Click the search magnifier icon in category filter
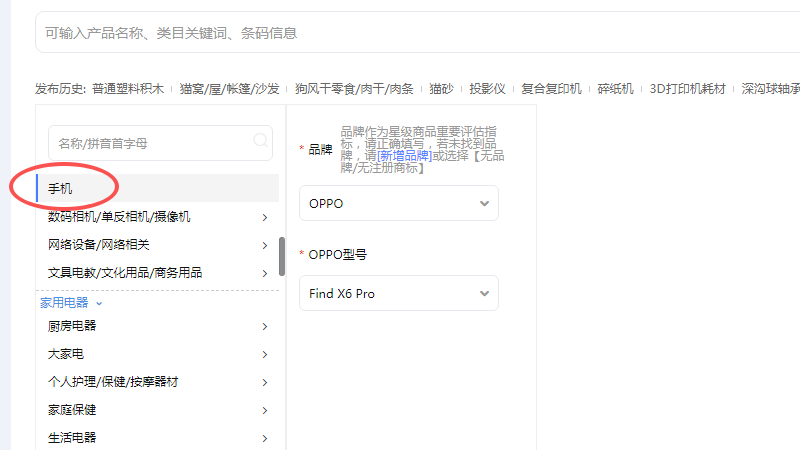The image size is (800, 450). (261, 141)
